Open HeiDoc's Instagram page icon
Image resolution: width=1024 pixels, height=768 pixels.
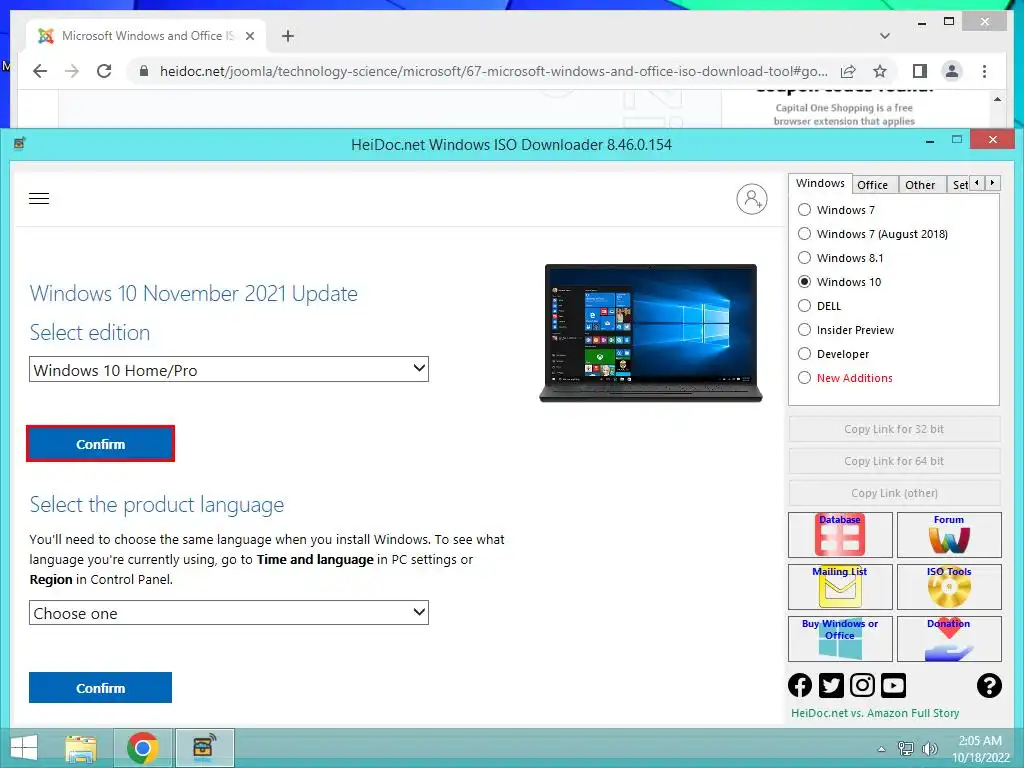862,685
